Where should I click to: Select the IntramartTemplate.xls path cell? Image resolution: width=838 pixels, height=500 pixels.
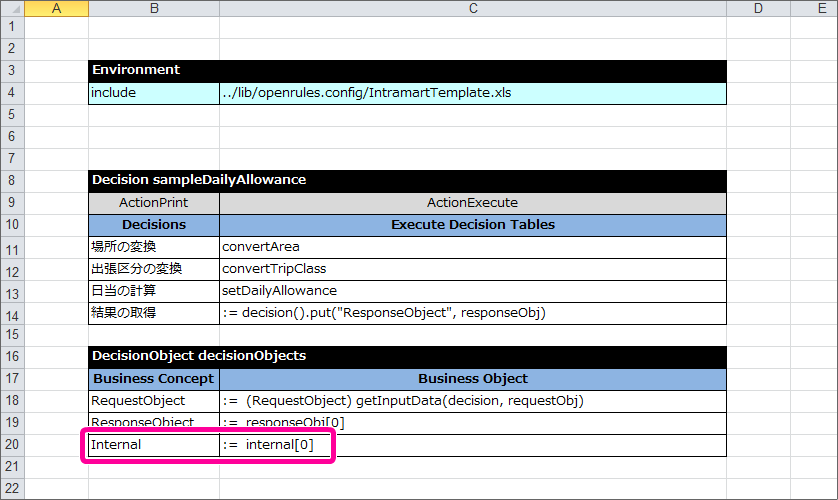click(473, 93)
